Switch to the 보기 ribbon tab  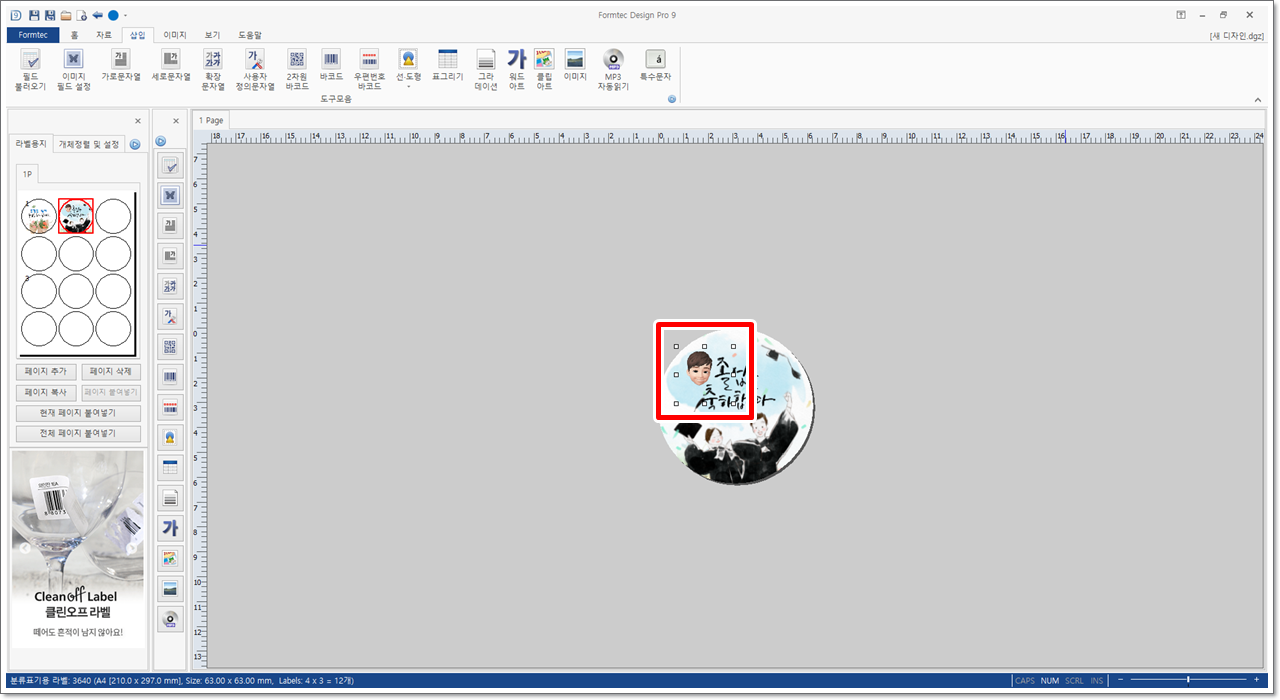click(x=212, y=35)
